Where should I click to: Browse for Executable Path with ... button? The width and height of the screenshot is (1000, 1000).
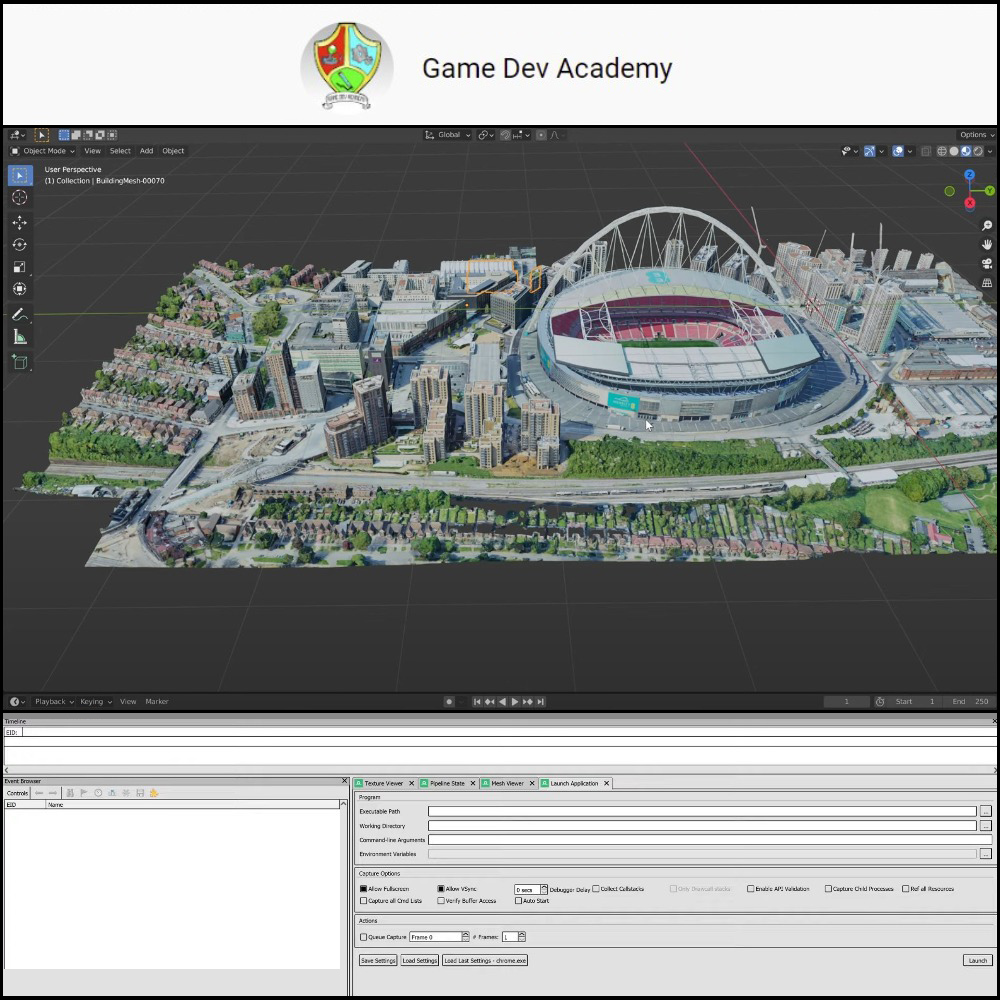tap(986, 812)
